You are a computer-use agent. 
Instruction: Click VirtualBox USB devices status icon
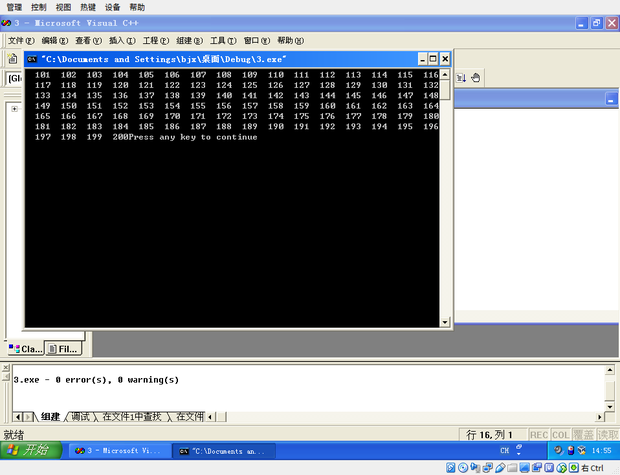tap(499, 468)
